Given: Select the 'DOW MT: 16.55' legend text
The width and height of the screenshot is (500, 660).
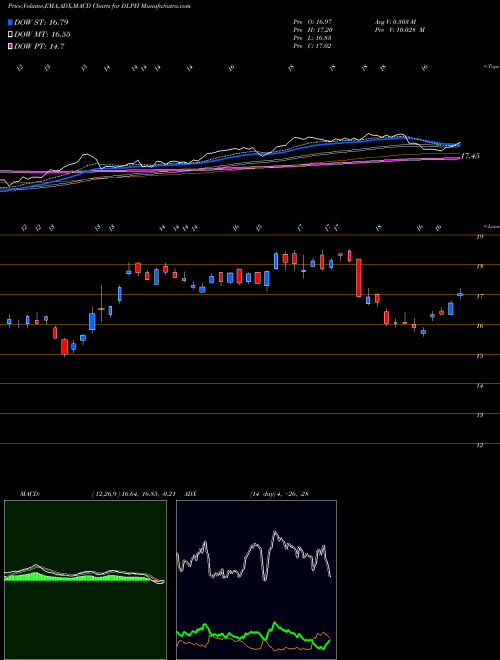Looking at the screenshot, I should (x=42, y=35).
